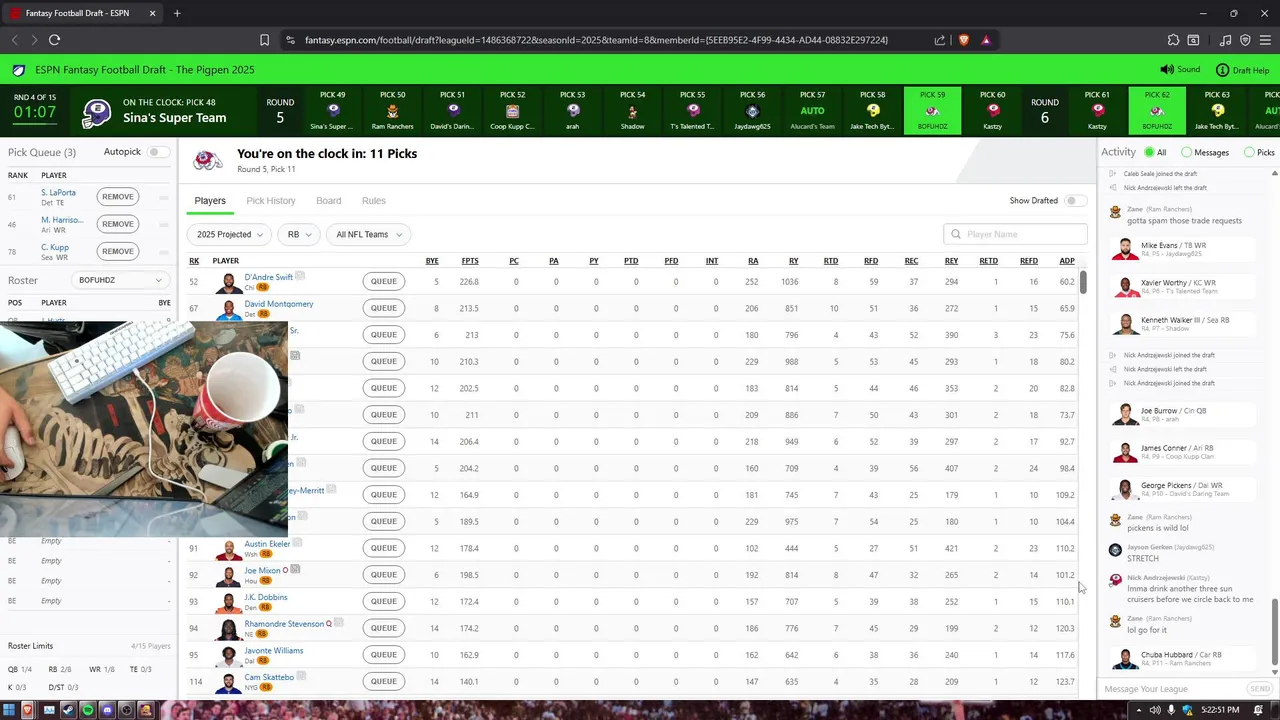Viewport: 1280px width, 720px height.
Task: Select the Messages activity radio button
Action: [x=1186, y=153]
